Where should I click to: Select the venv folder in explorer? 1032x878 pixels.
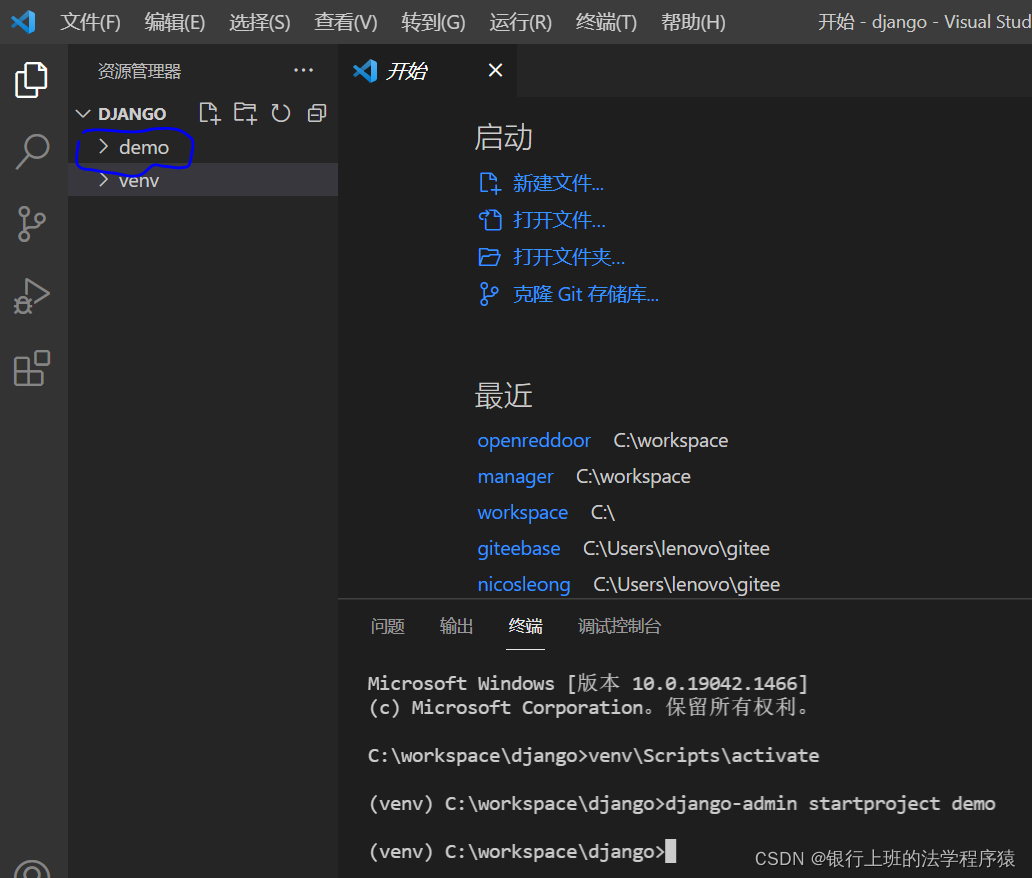tap(203, 180)
